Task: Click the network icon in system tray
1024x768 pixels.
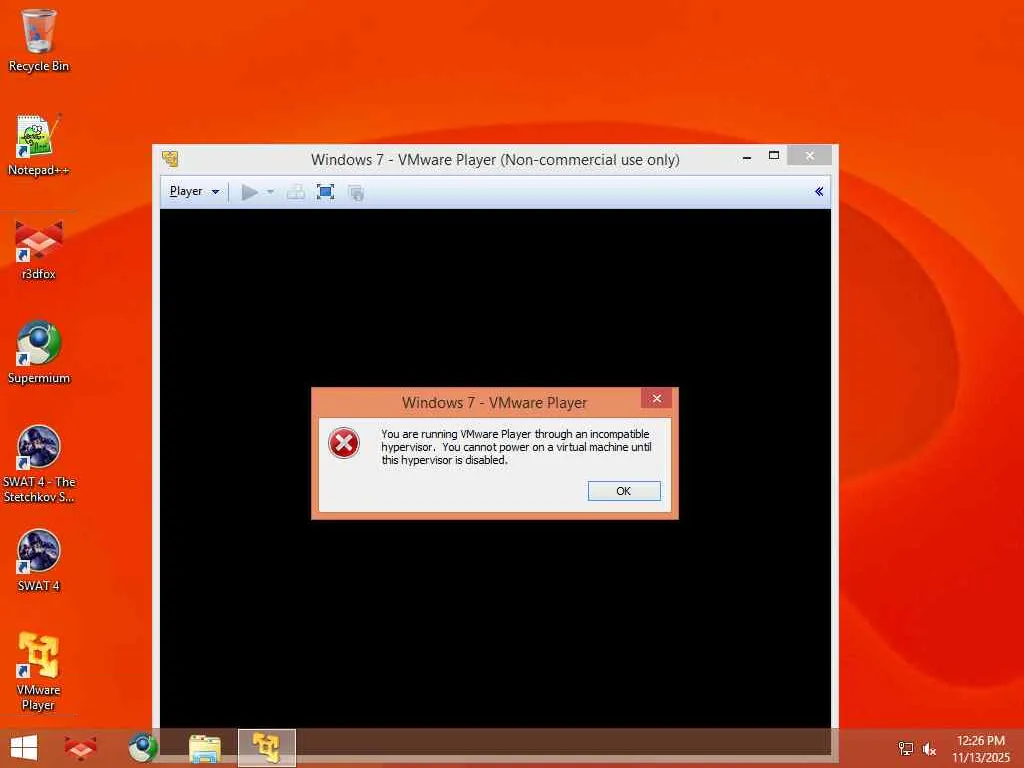Action: point(905,748)
